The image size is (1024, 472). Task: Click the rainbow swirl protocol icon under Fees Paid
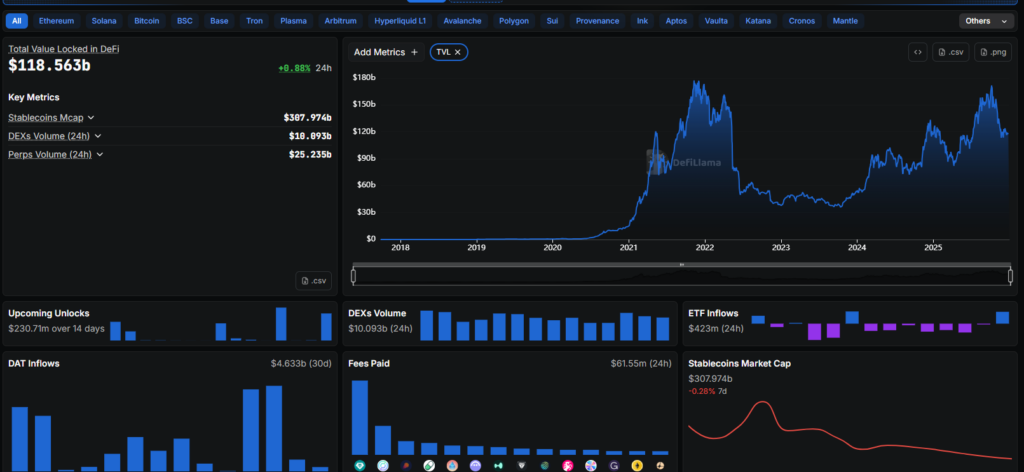pos(590,465)
